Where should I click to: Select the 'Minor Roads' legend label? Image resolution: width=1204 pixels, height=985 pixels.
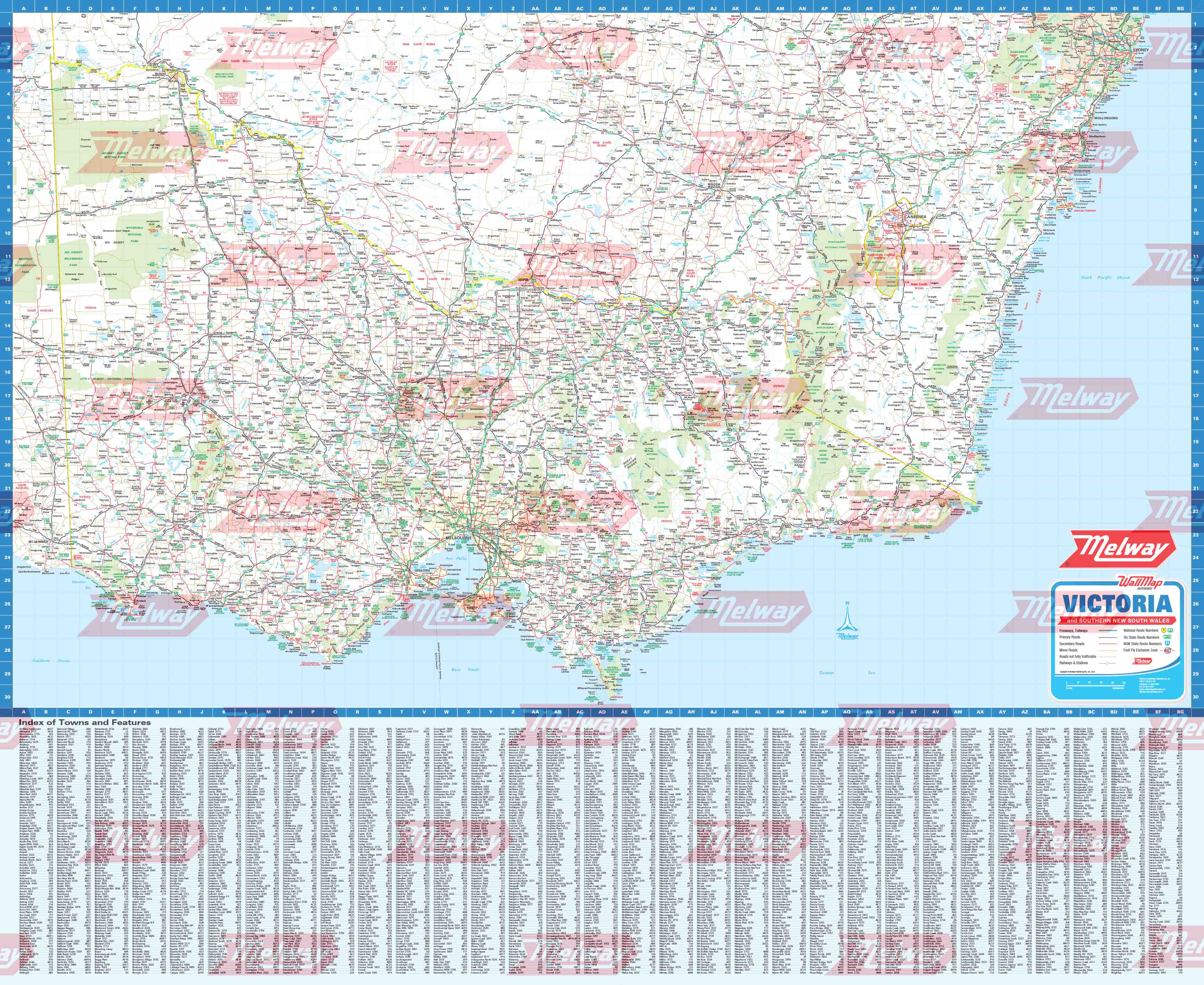coord(1068,650)
